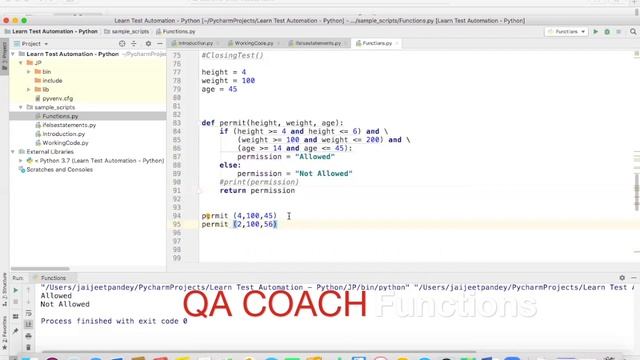This screenshot has width=640, height=360.
Task: Click sample_scripts breadcrumb
Action: [127, 31]
